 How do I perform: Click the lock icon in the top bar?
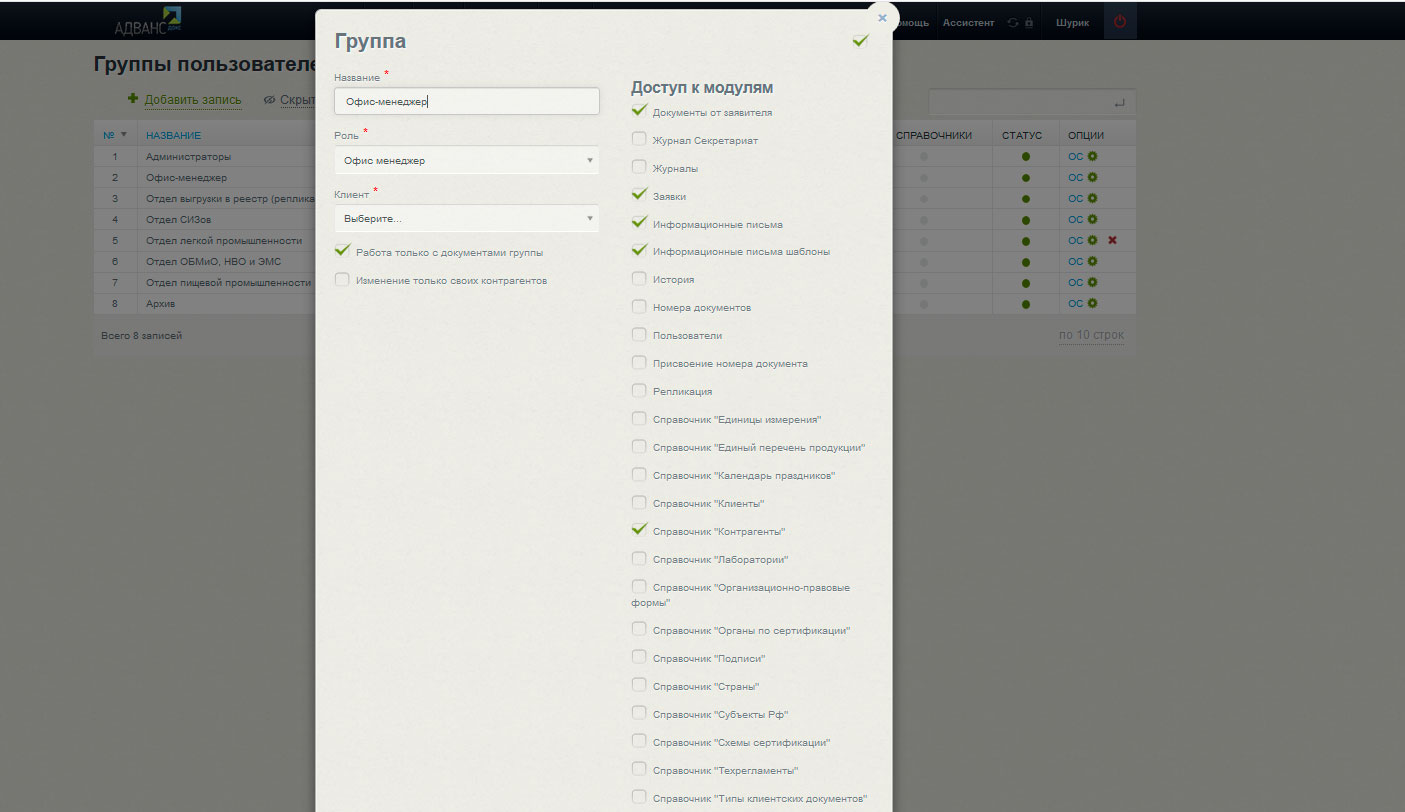click(x=1028, y=23)
